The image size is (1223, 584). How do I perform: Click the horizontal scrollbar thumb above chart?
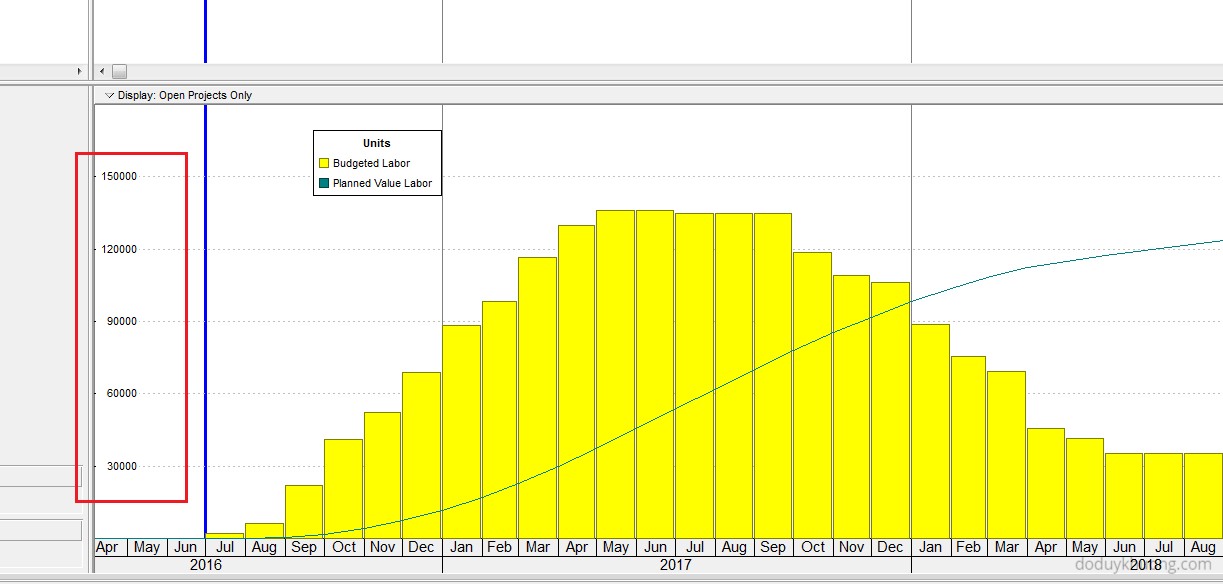(119, 71)
